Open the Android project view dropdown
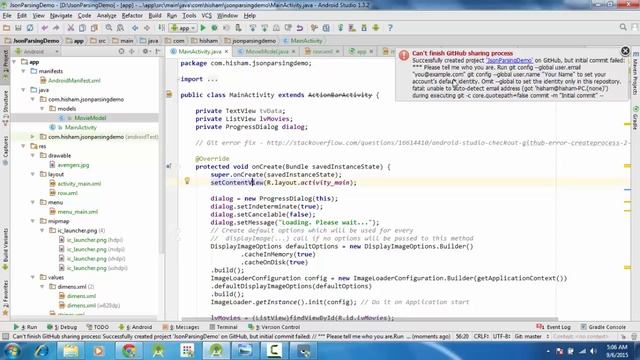640x360 pixels. coord(37,51)
